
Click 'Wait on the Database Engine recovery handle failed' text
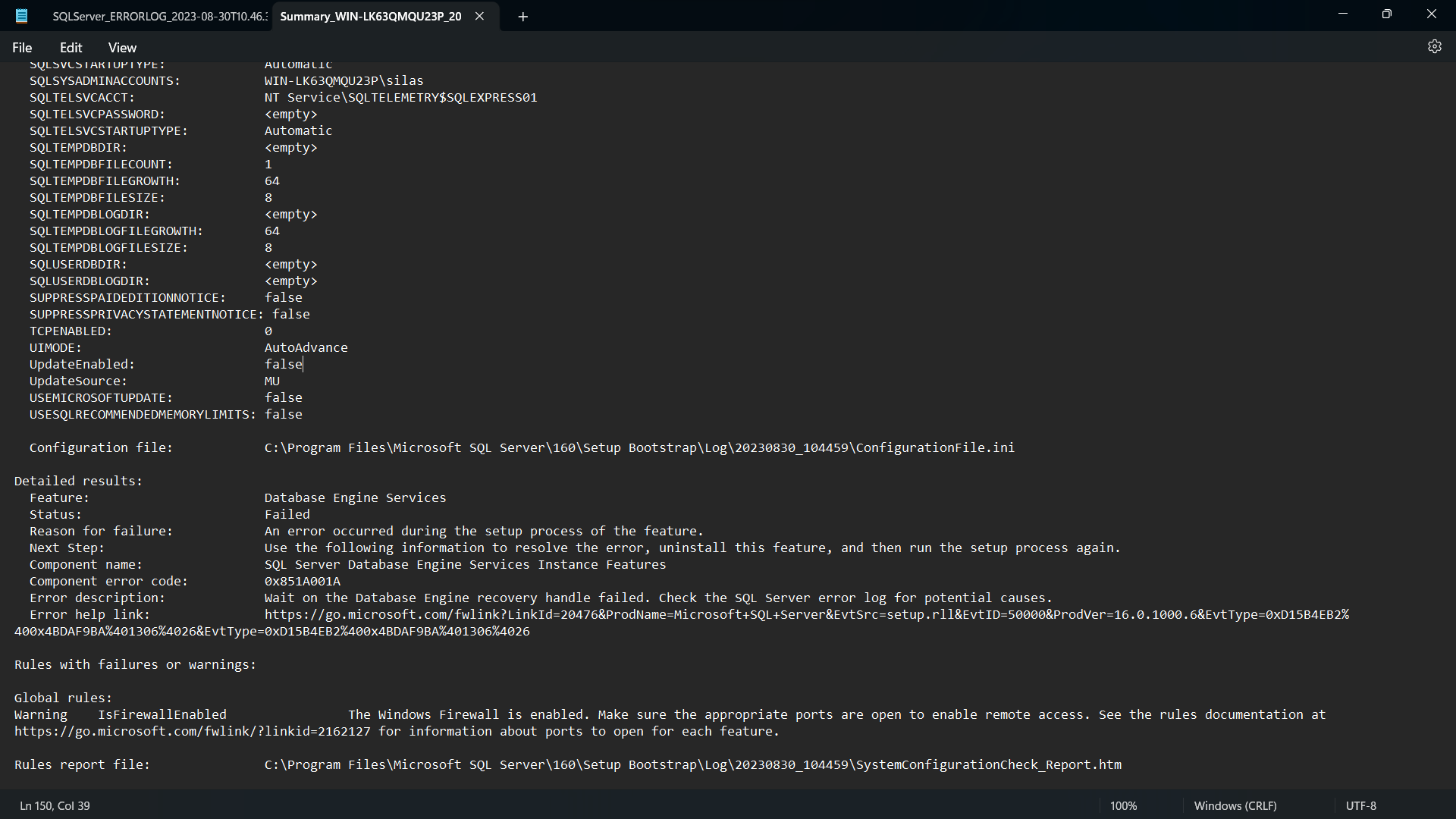[453, 598]
